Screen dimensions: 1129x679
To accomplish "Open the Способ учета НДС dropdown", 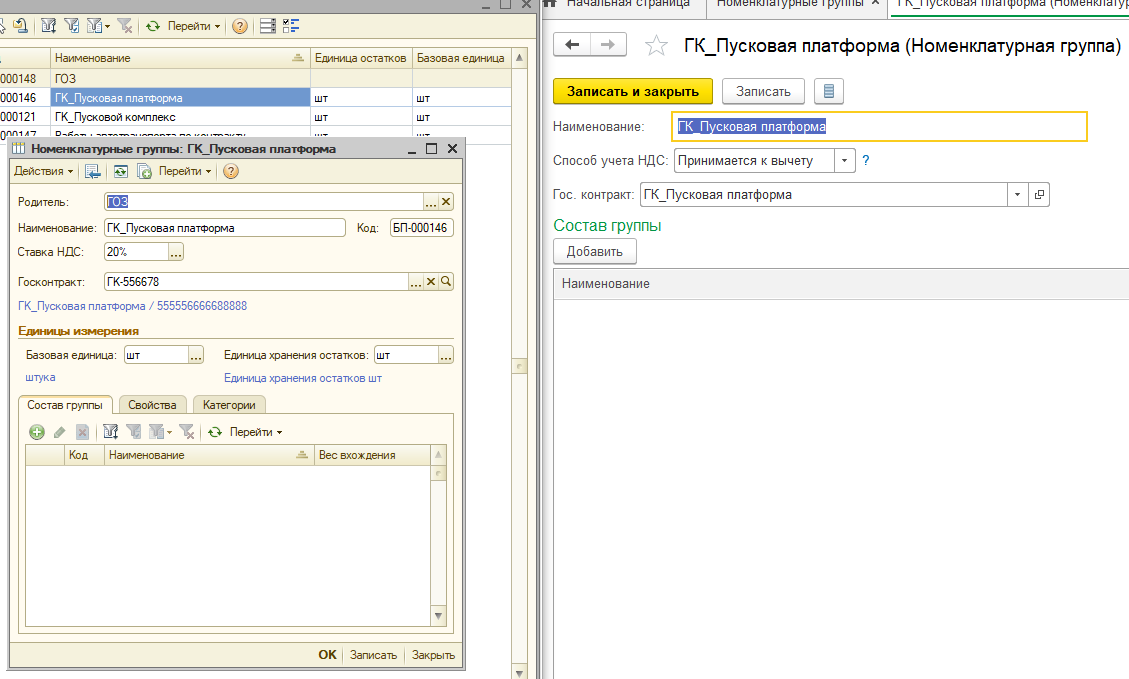I will point(845,160).
